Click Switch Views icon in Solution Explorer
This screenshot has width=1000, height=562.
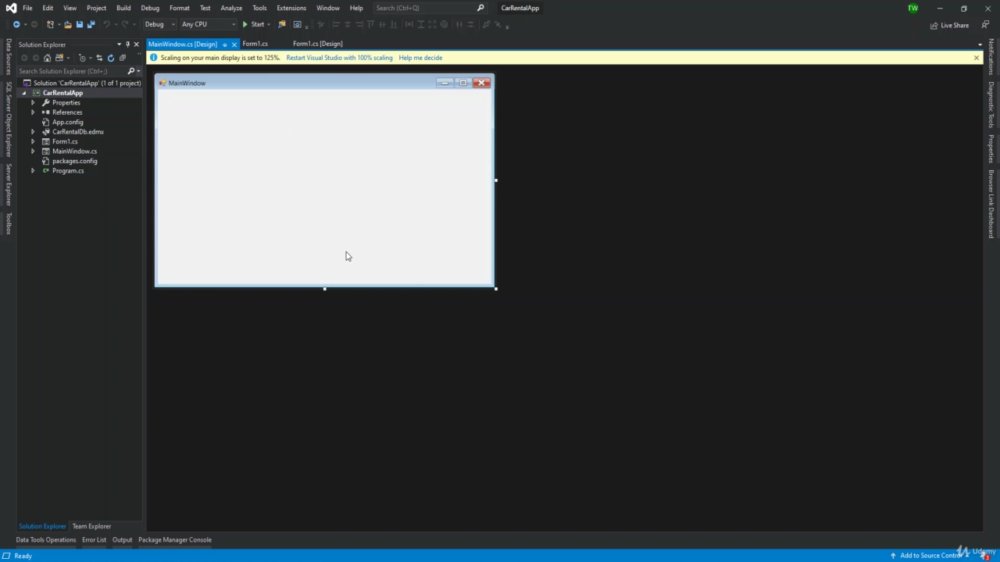tap(59, 58)
